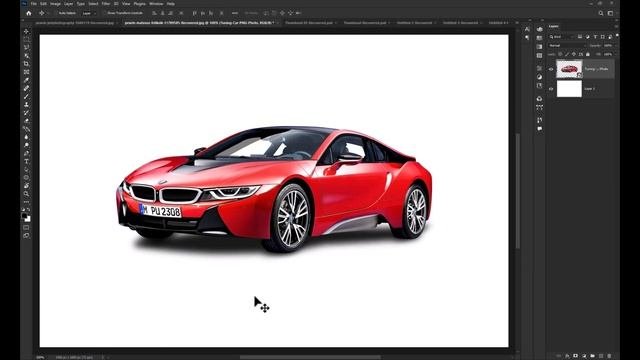The width and height of the screenshot is (640, 360).
Task: Hide the car smart object layer
Action: [551, 69]
